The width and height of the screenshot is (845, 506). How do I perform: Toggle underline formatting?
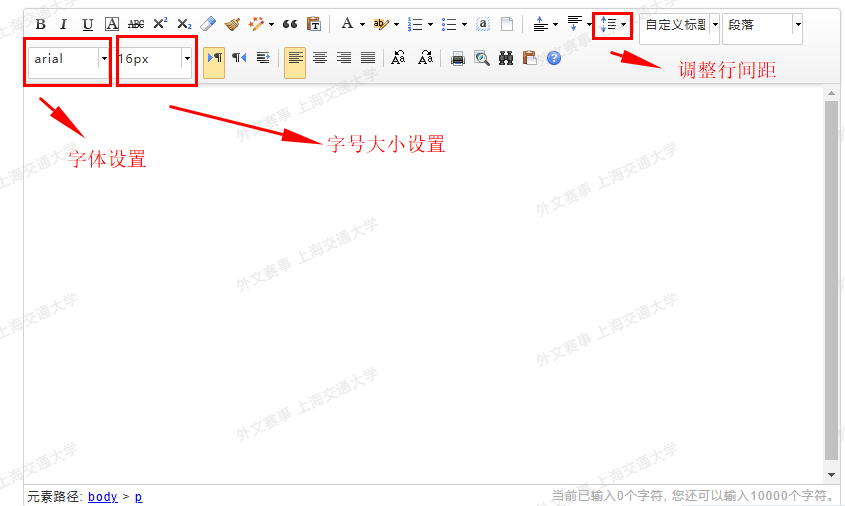click(88, 24)
